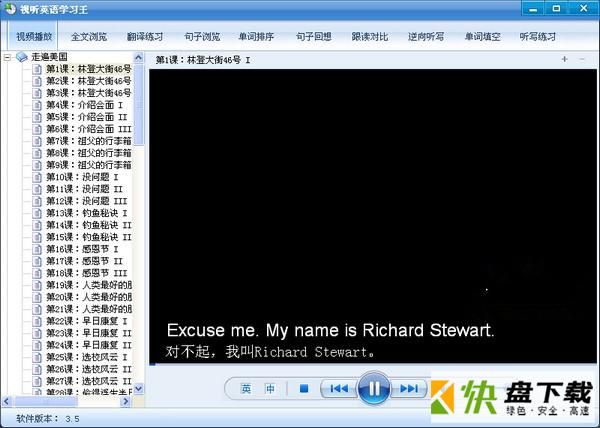Click the page icon next to 第6课：介绍会面 III

[x=37, y=129]
